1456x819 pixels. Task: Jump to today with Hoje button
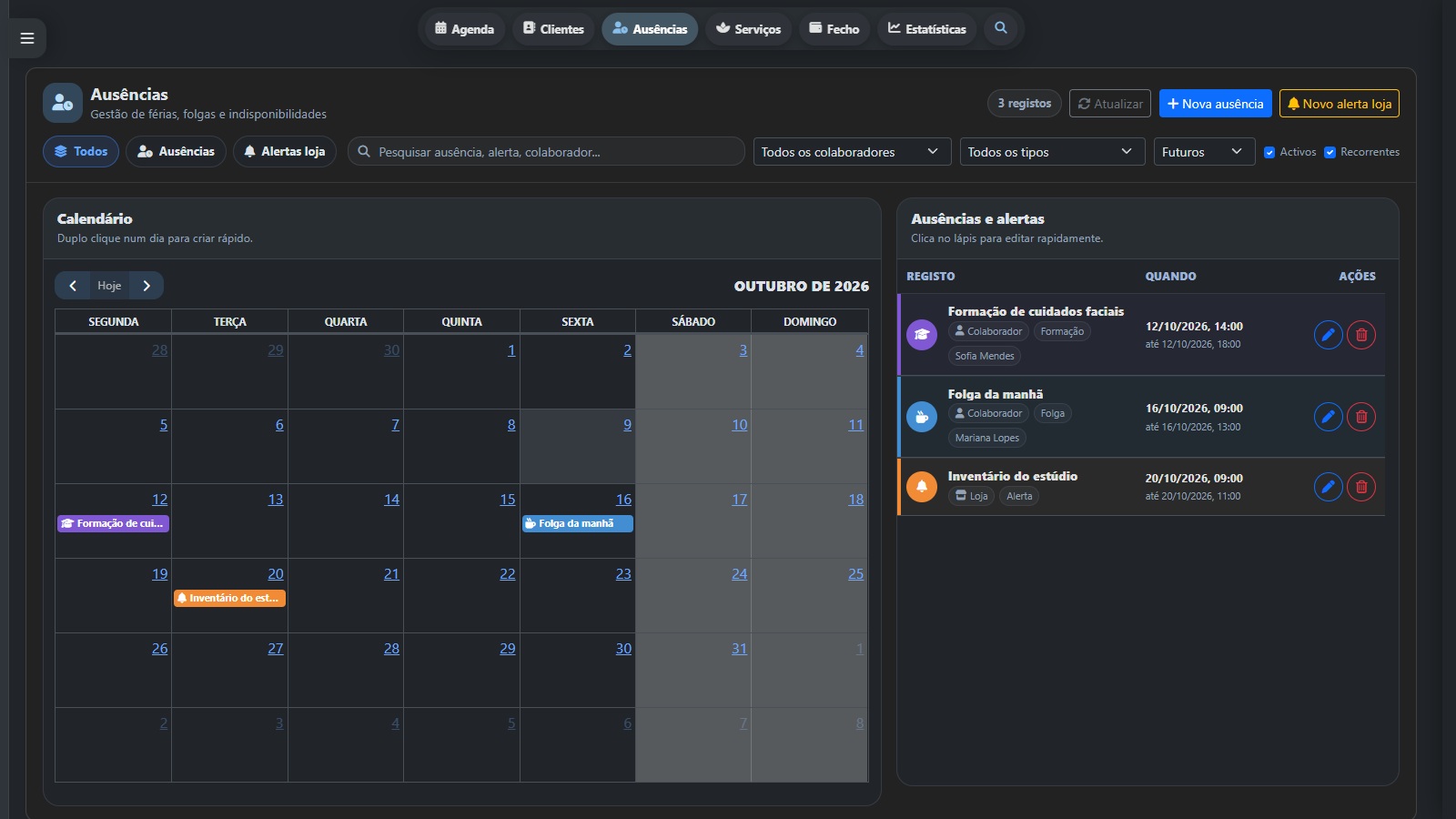pos(109,286)
